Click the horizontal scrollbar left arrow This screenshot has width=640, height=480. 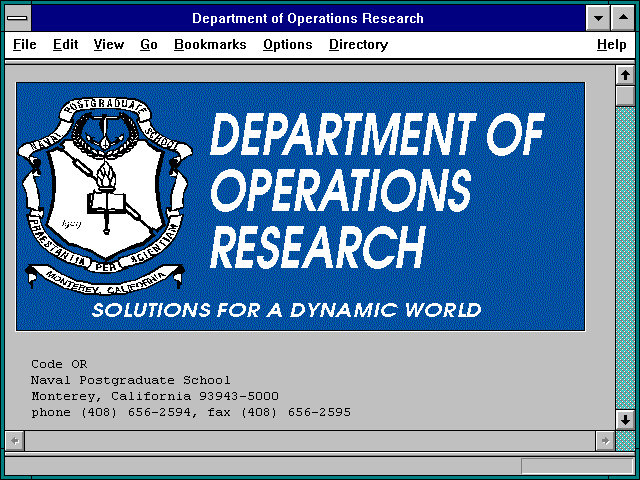click(x=15, y=441)
